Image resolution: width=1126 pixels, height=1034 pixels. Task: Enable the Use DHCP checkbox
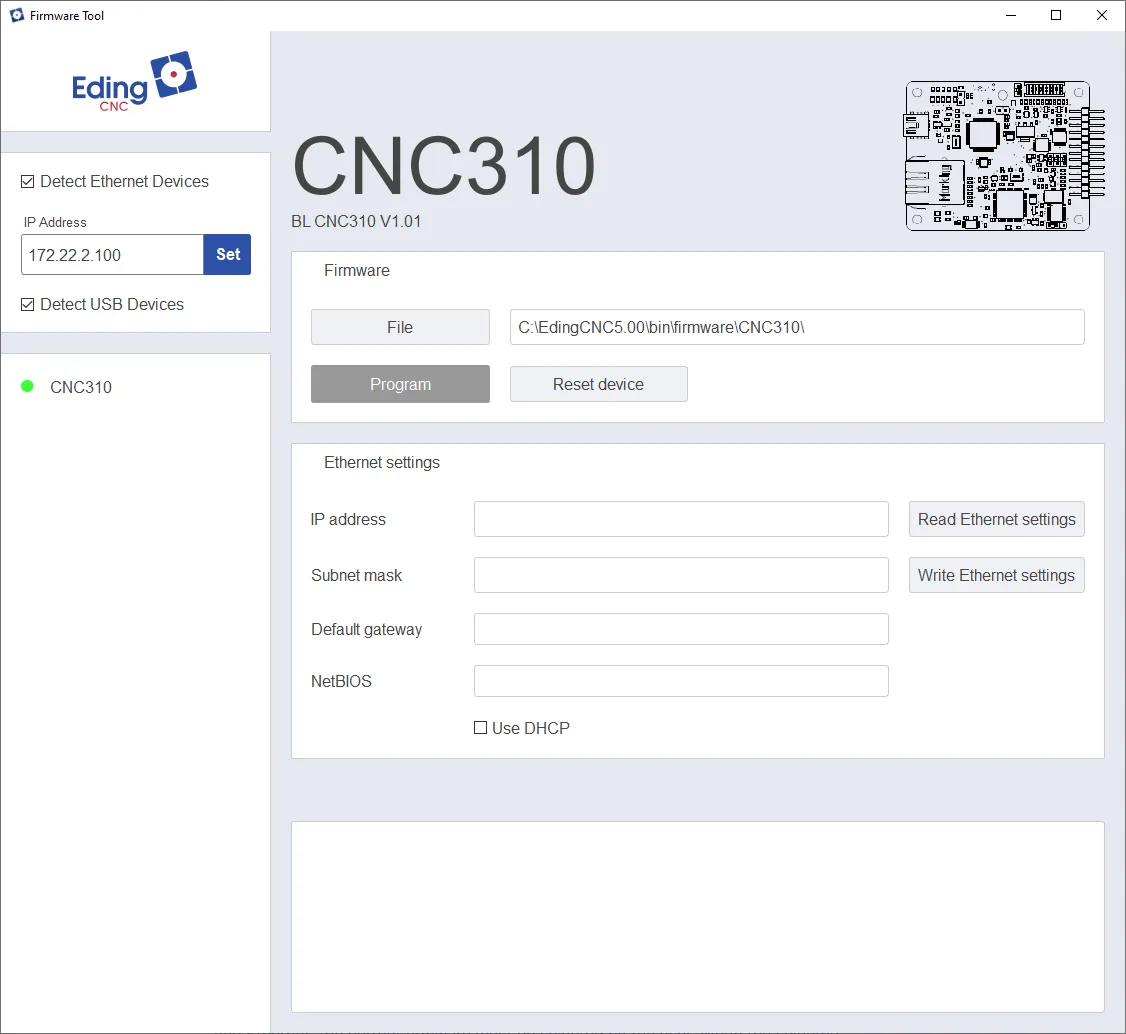click(x=480, y=727)
